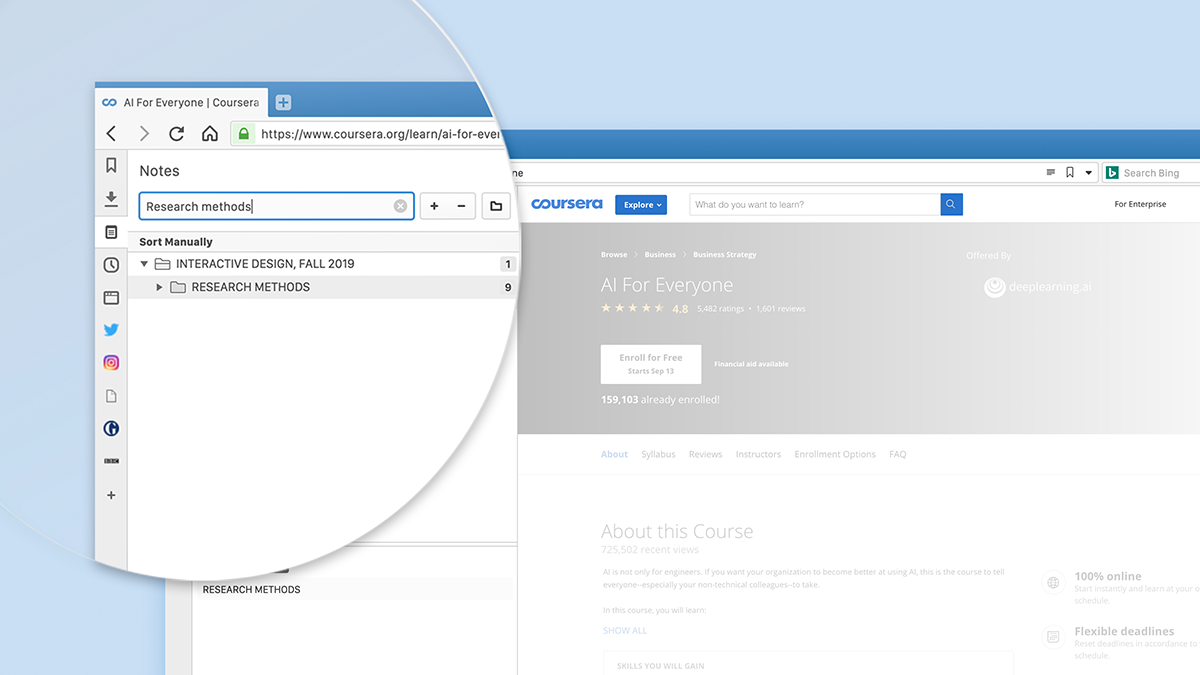This screenshot has height=675, width=1200.
Task: Click the What do you want to learn box
Action: coord(815,204)
